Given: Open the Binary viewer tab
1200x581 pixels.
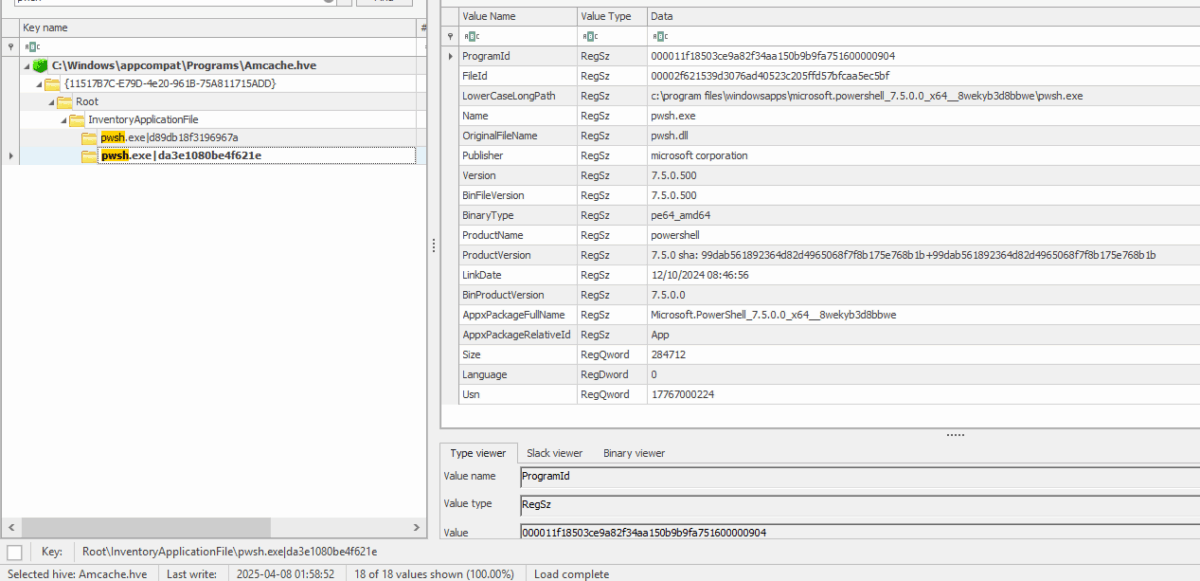Looking at the screenshot, I should pyautogui.click(x=633, y=453).
